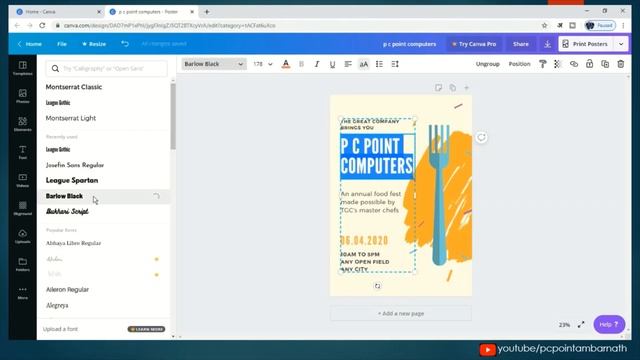Click the page notes icon above canvas

pos(438,87)
